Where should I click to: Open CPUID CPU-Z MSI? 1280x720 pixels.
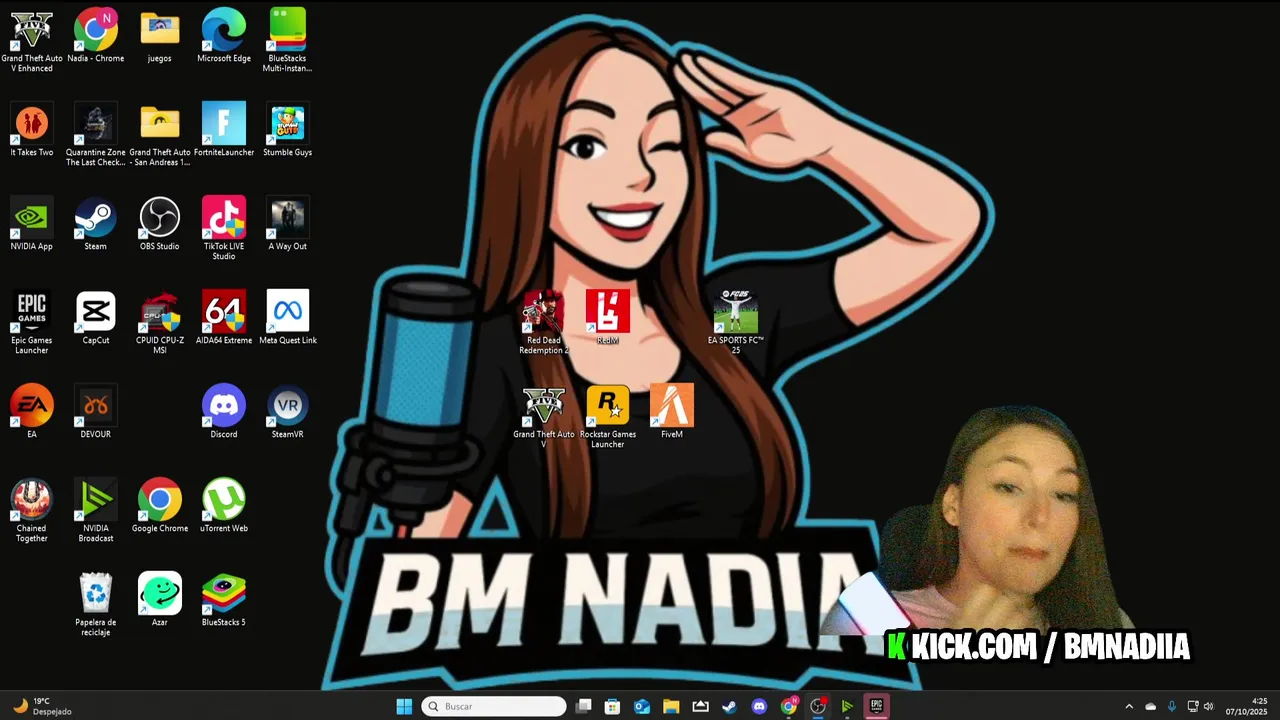[160, 323]
